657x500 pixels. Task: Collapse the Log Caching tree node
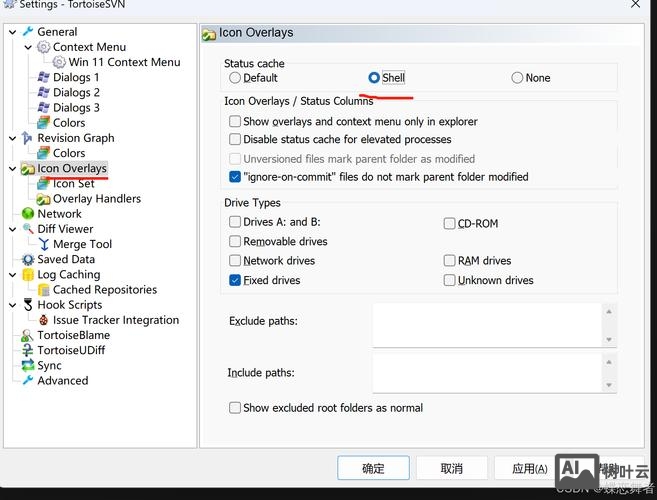pyautogui.click(x=12, y=275)
